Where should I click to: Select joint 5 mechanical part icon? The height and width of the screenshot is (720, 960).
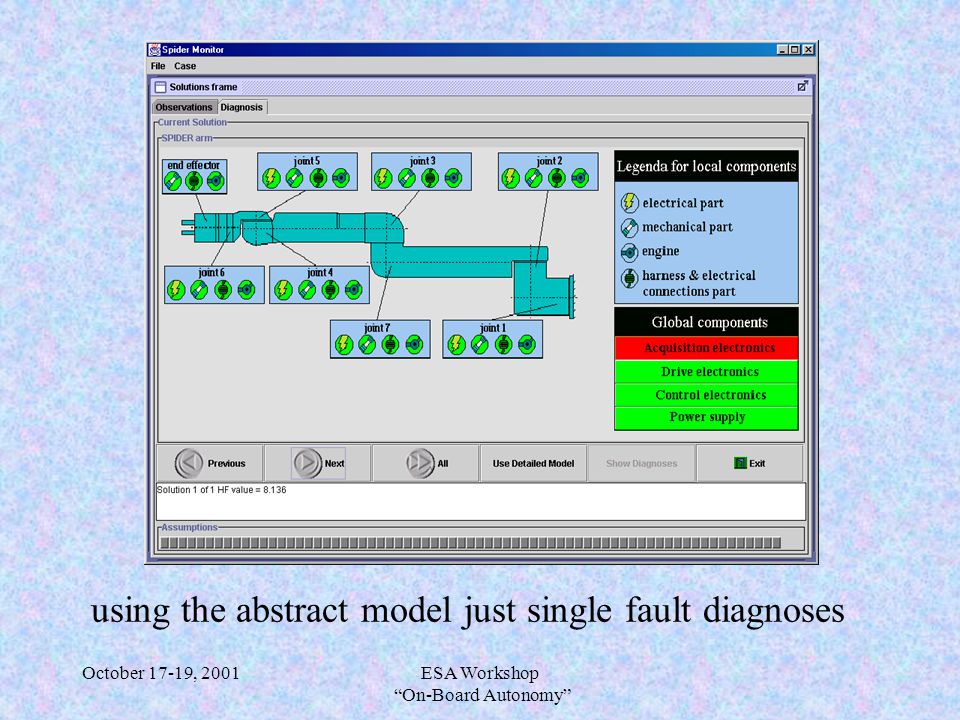coord(294,178)
